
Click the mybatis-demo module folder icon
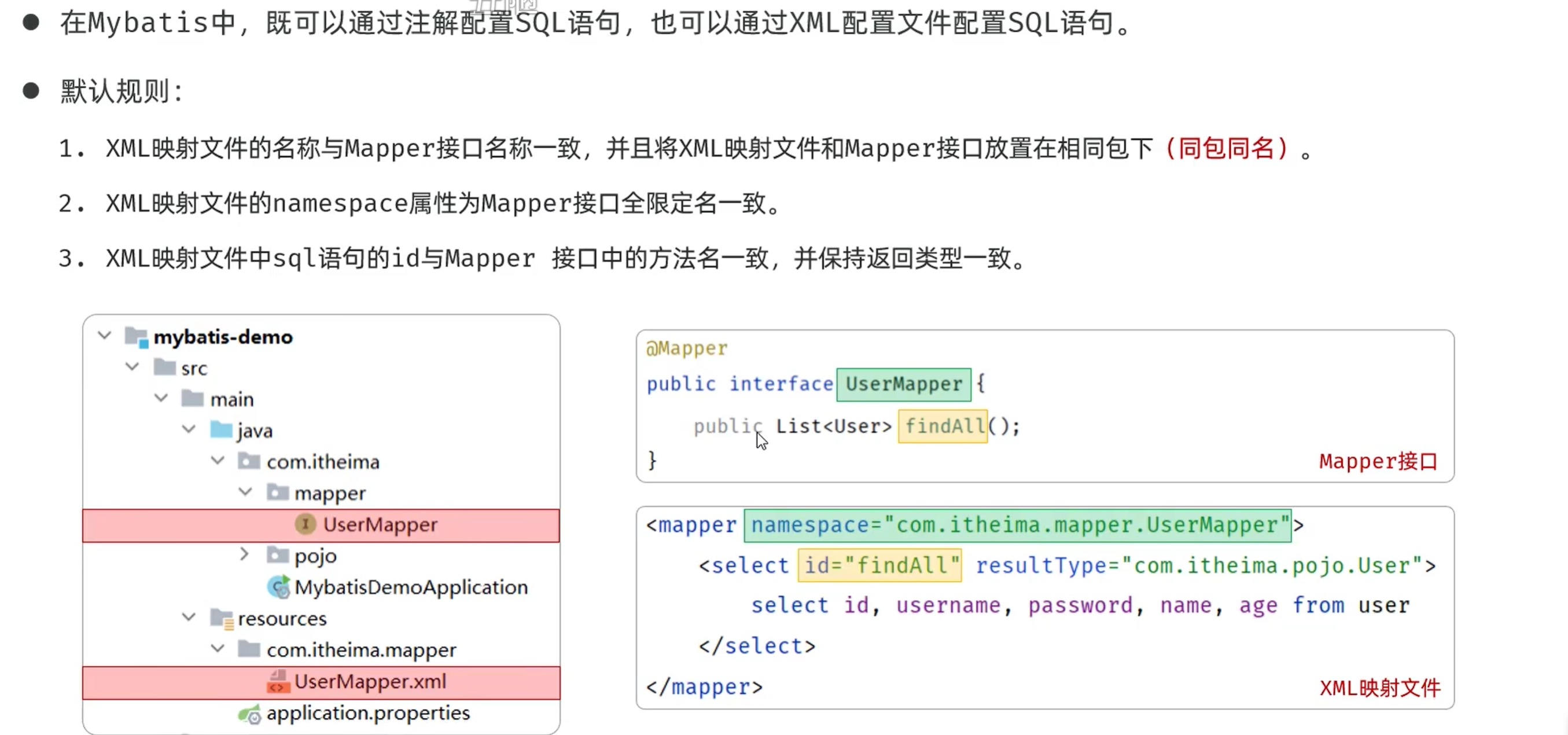(137, 337)
